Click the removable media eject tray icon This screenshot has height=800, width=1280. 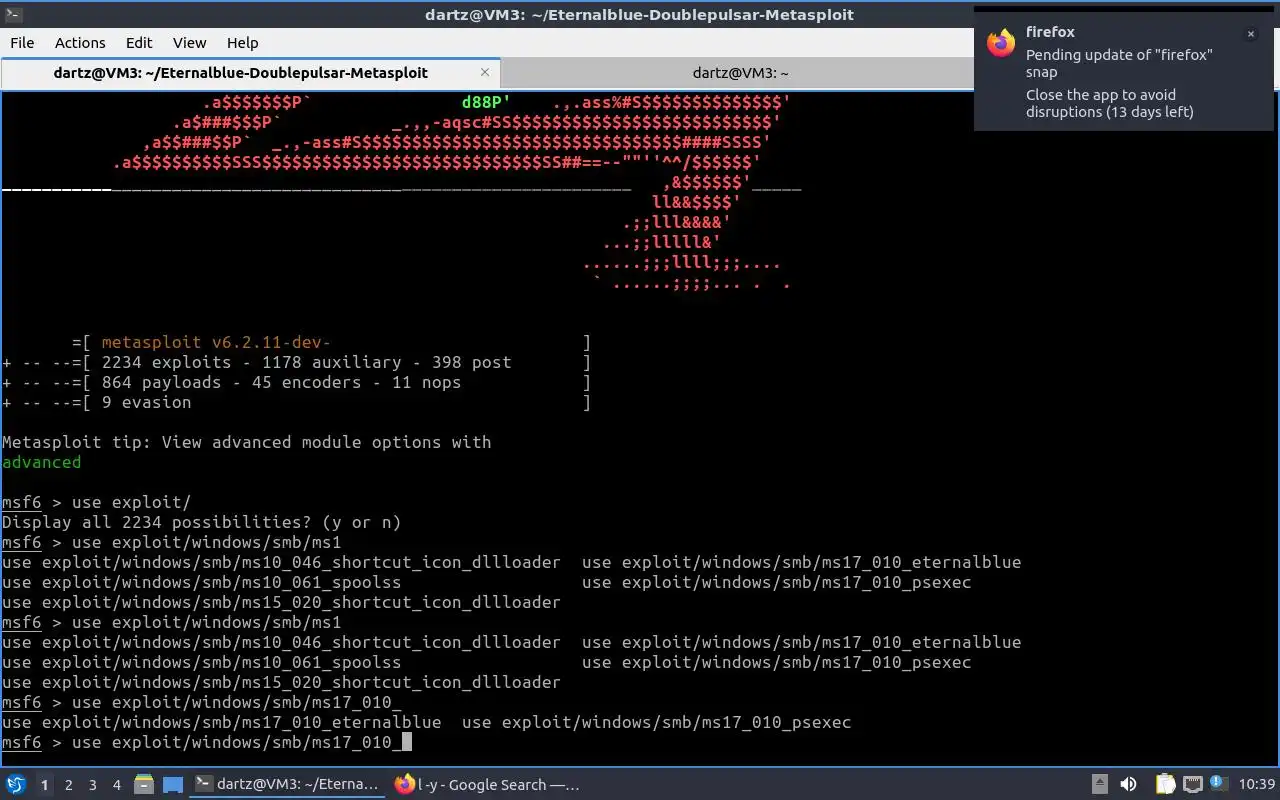[1099, 785]
